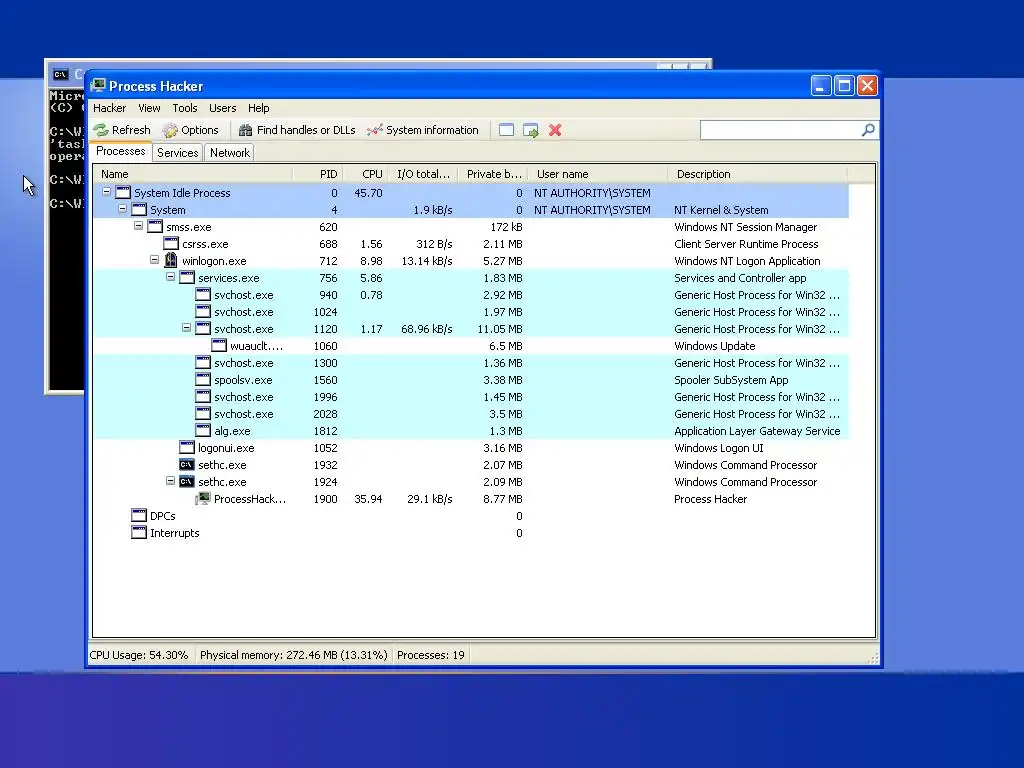
Task: Select the svchost.exe PID 1024 row
Action: pos(471,312)
